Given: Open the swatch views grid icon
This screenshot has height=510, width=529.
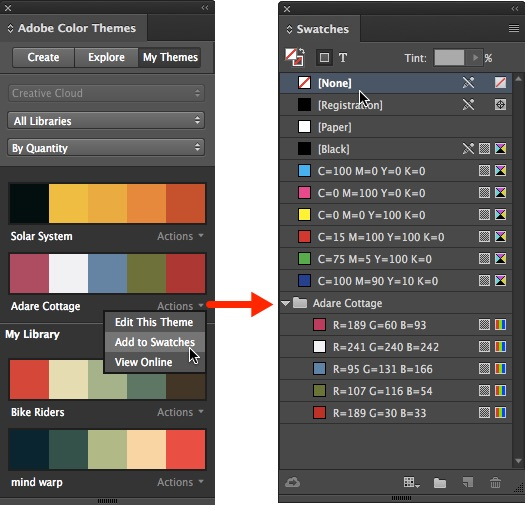Looking at the screenshot, I should pos(411,482).
